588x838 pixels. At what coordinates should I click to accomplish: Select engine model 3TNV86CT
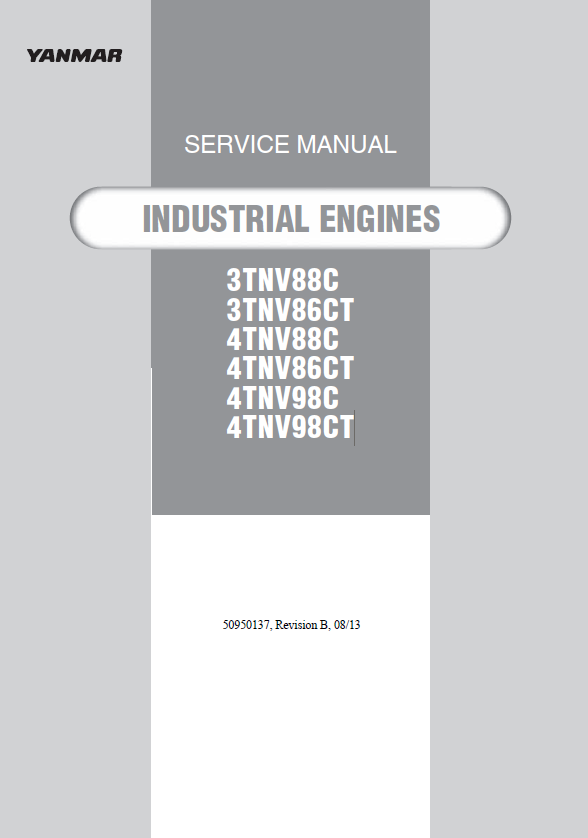coord(290,310)
